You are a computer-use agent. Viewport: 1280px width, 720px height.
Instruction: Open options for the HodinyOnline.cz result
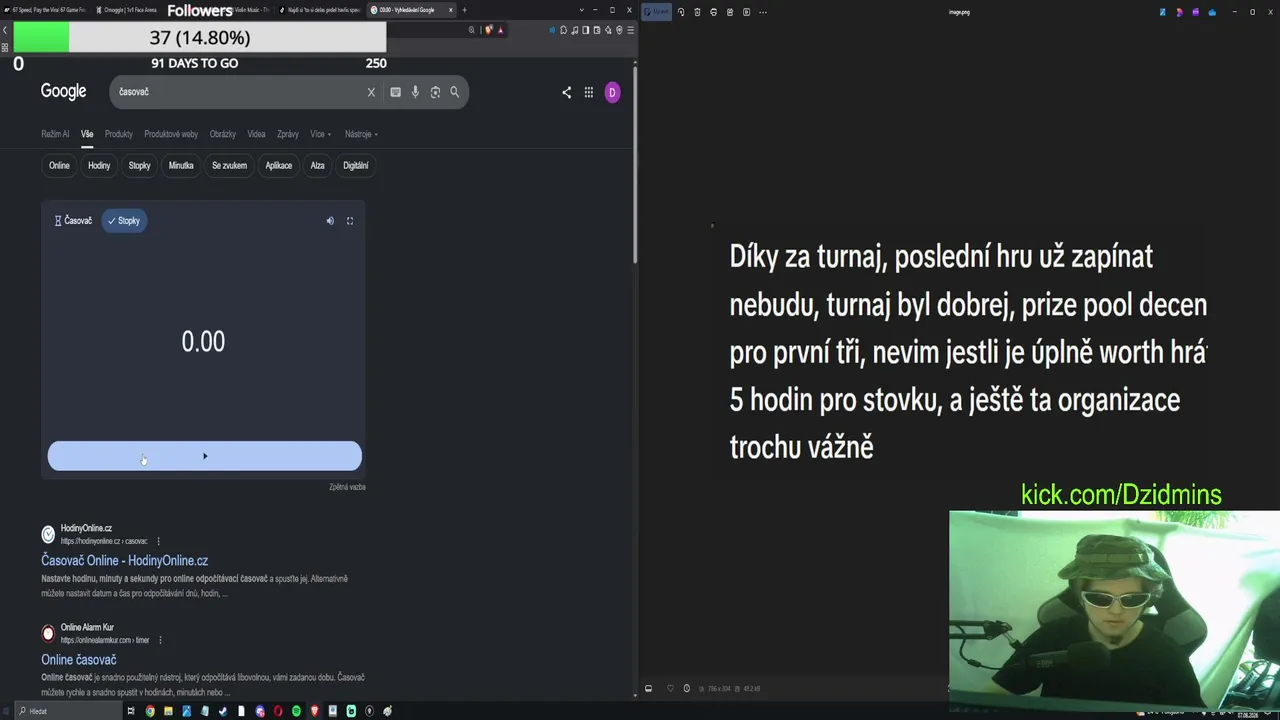tap(158, 541)
